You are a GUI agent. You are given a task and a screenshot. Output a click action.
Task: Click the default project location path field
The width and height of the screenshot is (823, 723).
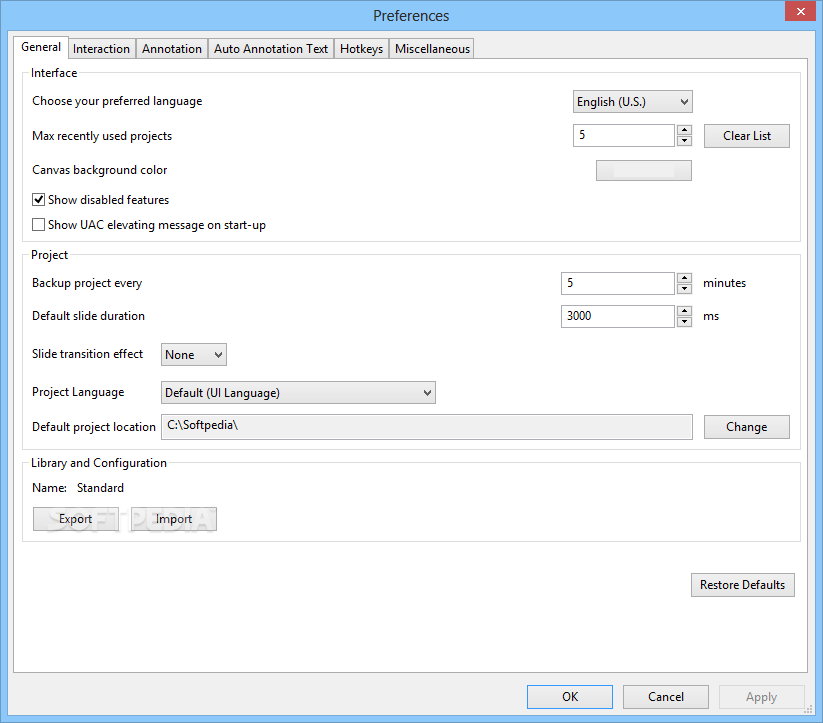point(427,426)
